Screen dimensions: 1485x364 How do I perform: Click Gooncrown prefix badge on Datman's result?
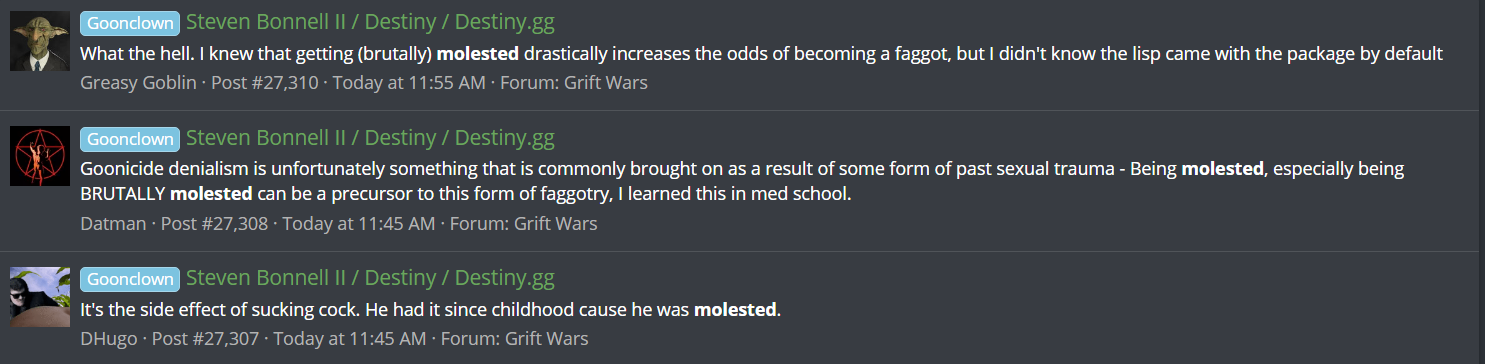click(130, 138)
